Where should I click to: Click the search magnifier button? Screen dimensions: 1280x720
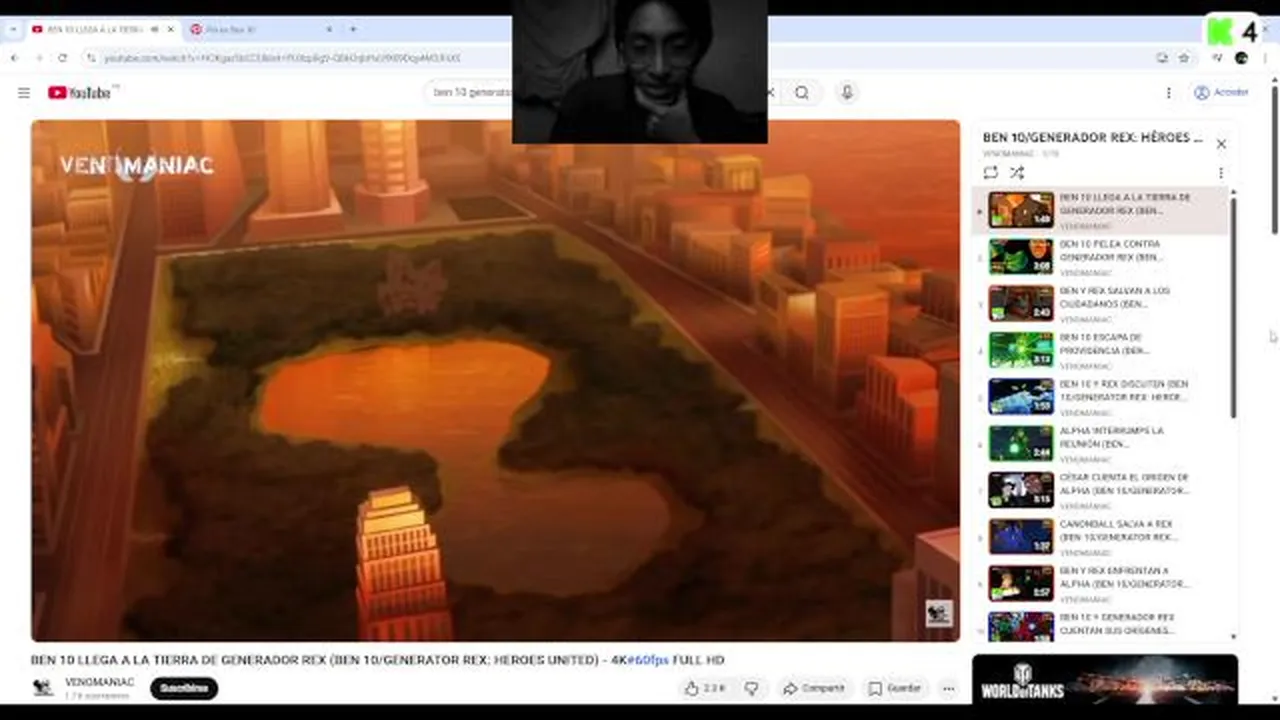[802, 93]
